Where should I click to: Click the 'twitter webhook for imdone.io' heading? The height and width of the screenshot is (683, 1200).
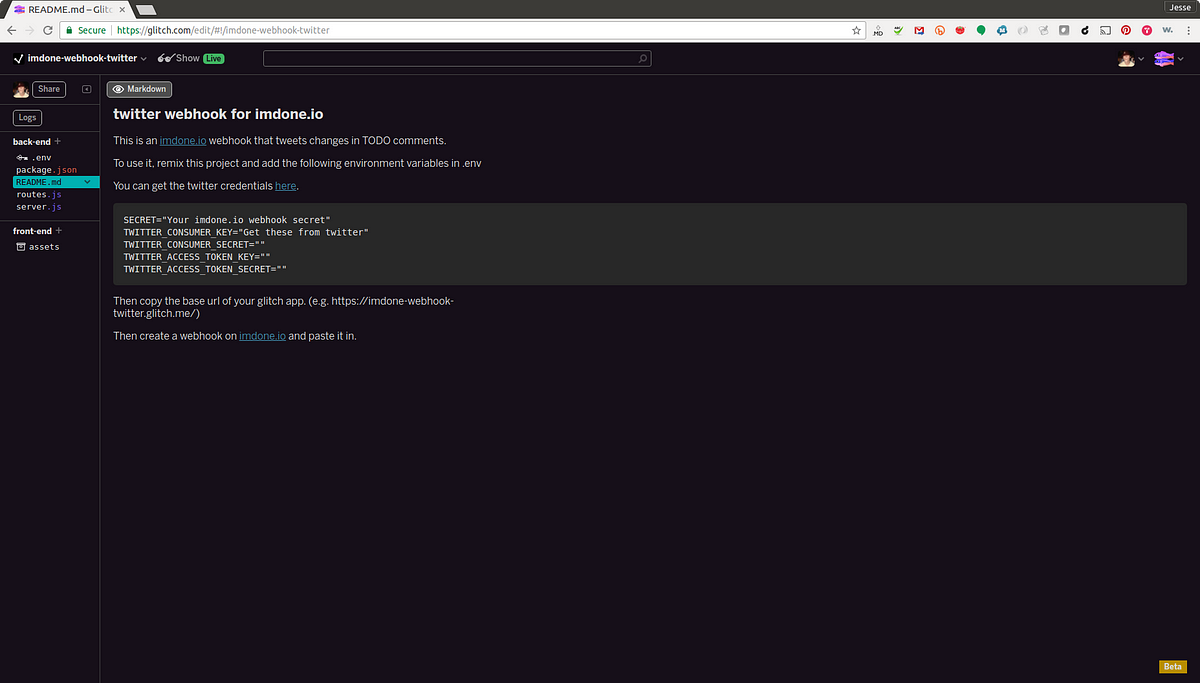pyautogui.click(x=218, y=115)
